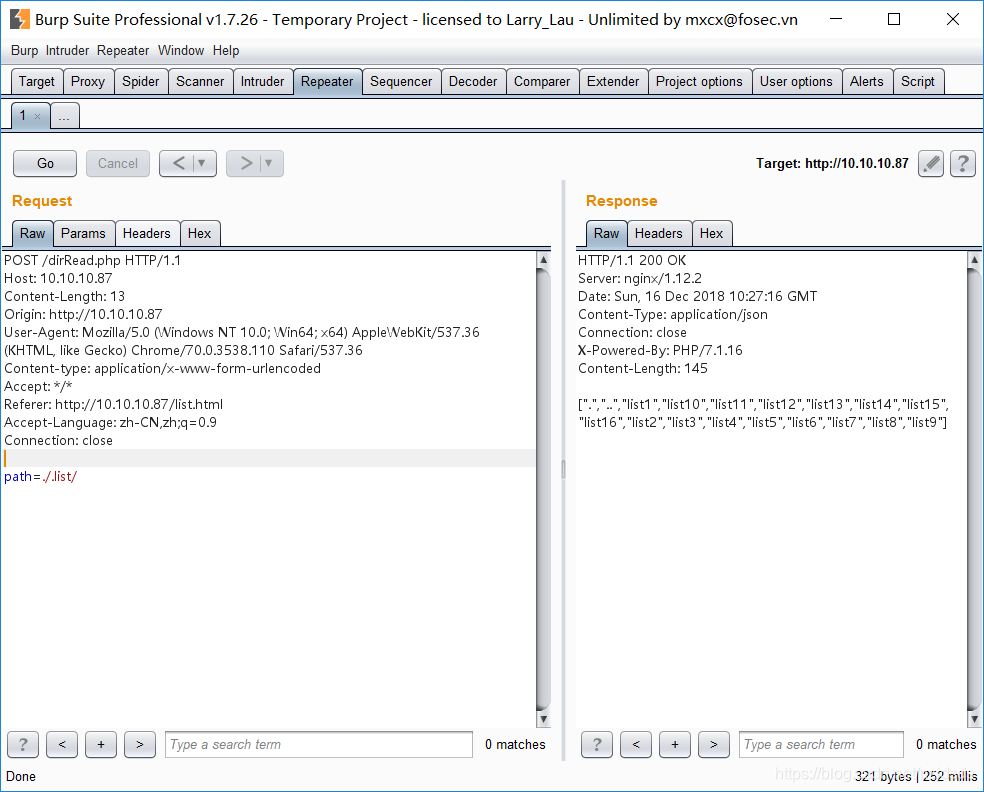
Task: Open the Window menu
Action: [x=181, y=50]
